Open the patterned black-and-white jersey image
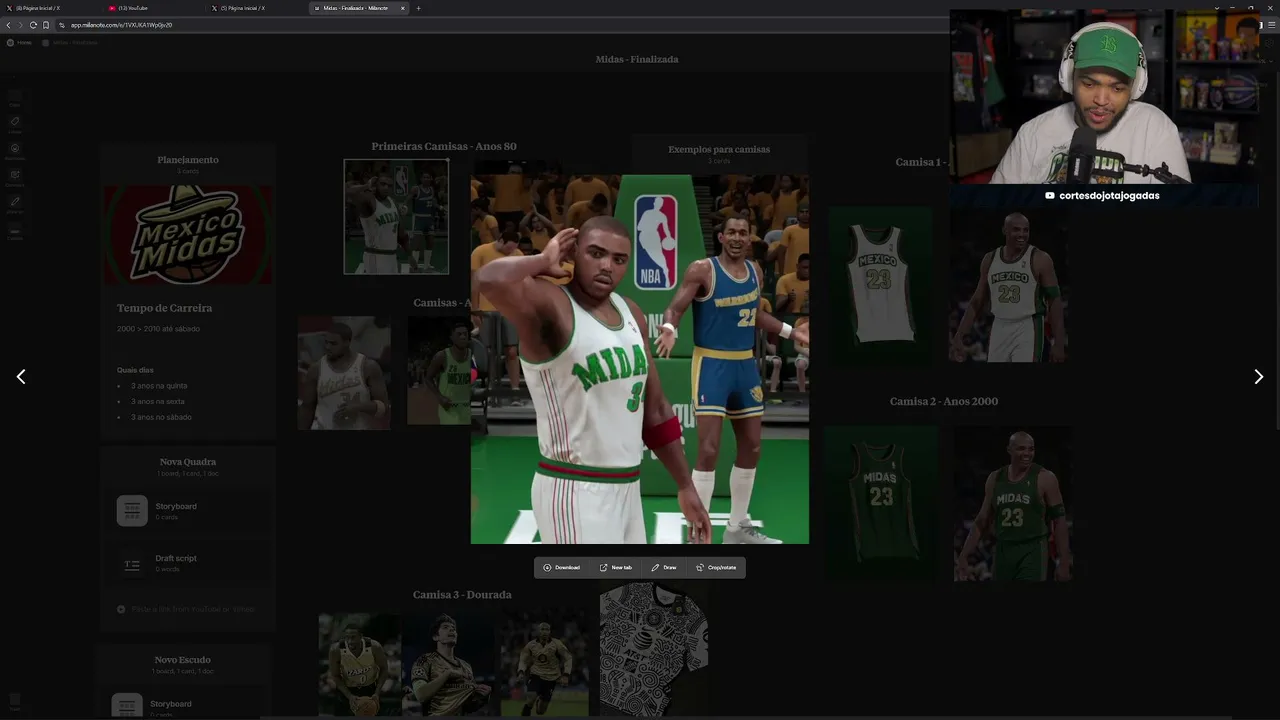 tap(654, 650)
